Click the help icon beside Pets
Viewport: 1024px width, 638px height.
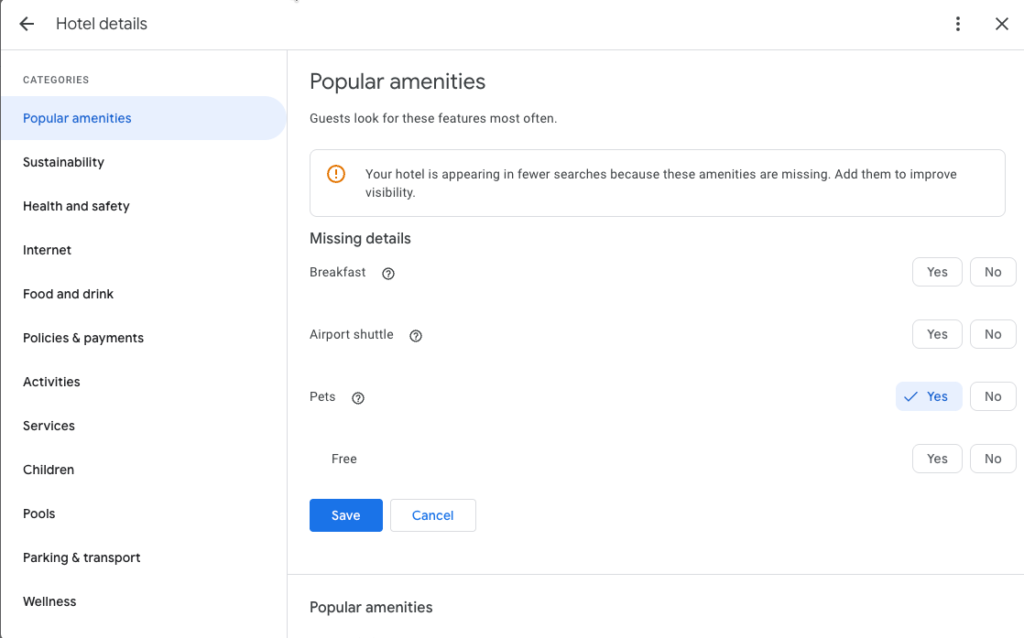coord(358,398)
